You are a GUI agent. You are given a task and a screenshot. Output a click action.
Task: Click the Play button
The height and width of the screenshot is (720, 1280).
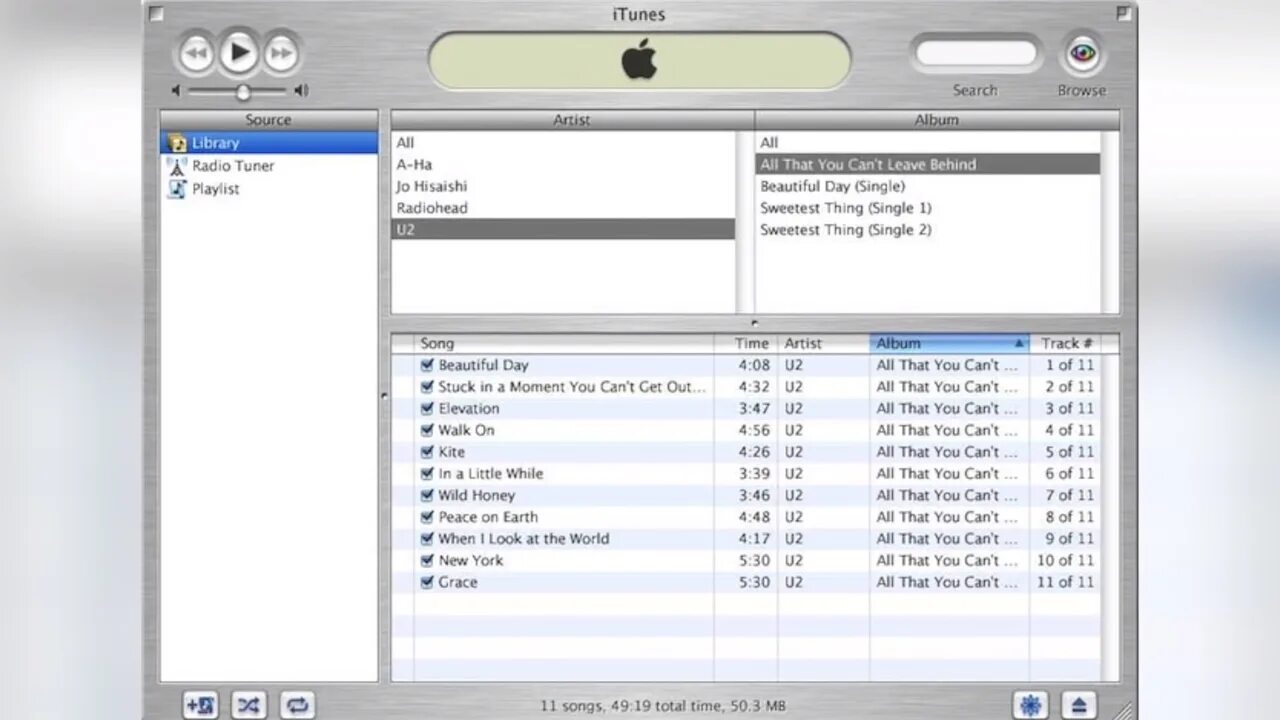(x=239, y=52)
